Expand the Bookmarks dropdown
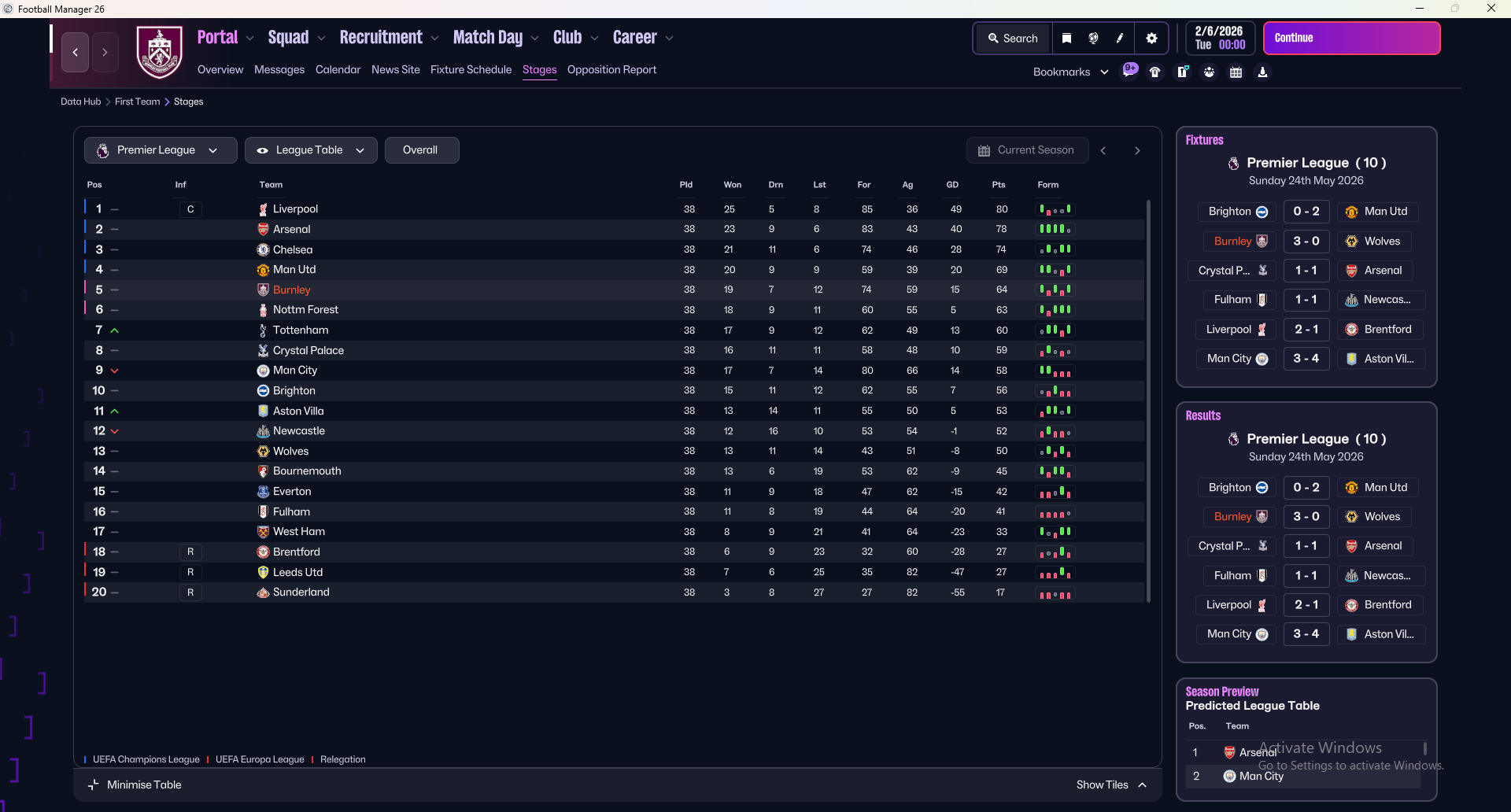The image size is (1511, 812). click(1070, 72)
